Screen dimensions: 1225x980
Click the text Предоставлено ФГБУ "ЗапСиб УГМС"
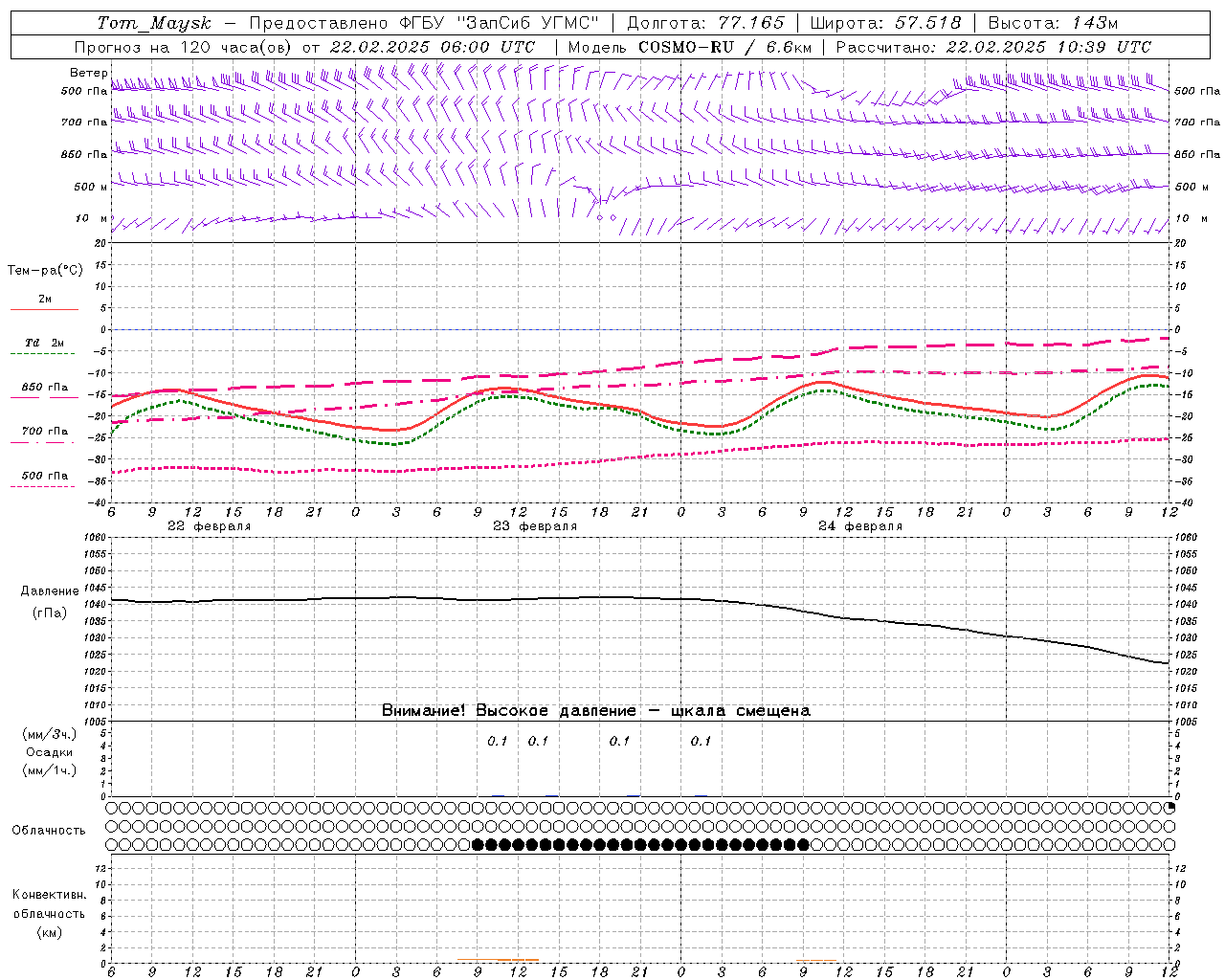424,23
